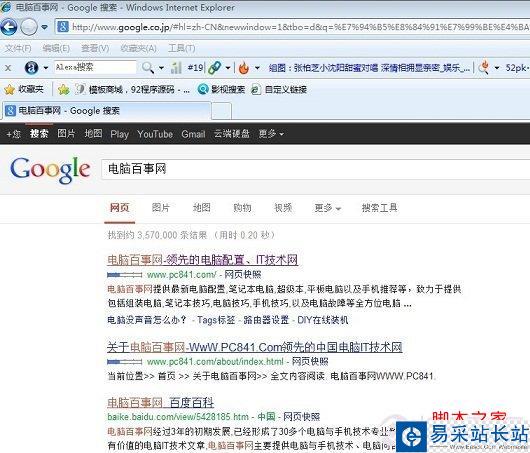The image size is (530, 453).
Task: Open the 工具(T) menu
Action: (x=182, y=48)
